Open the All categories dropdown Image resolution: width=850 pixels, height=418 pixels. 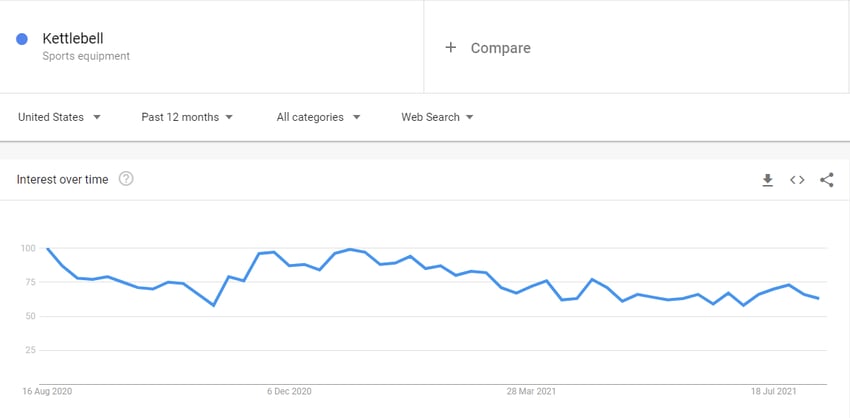click(x=318, y=117)
